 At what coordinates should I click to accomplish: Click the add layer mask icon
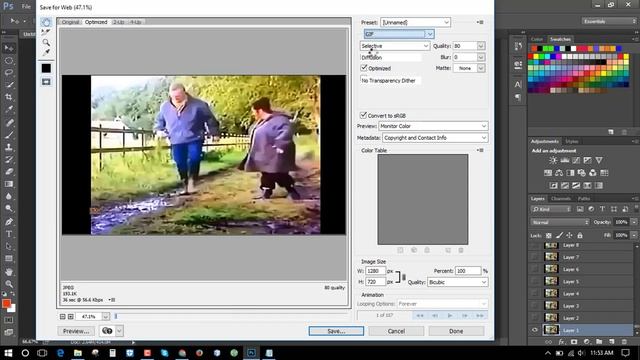click(x=574, y=342)
